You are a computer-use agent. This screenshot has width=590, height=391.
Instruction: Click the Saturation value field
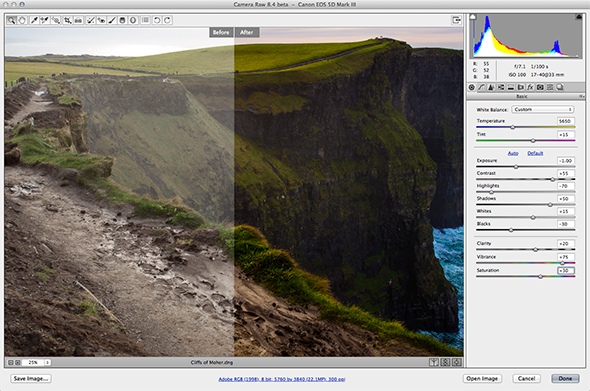[x=565, y=271]
